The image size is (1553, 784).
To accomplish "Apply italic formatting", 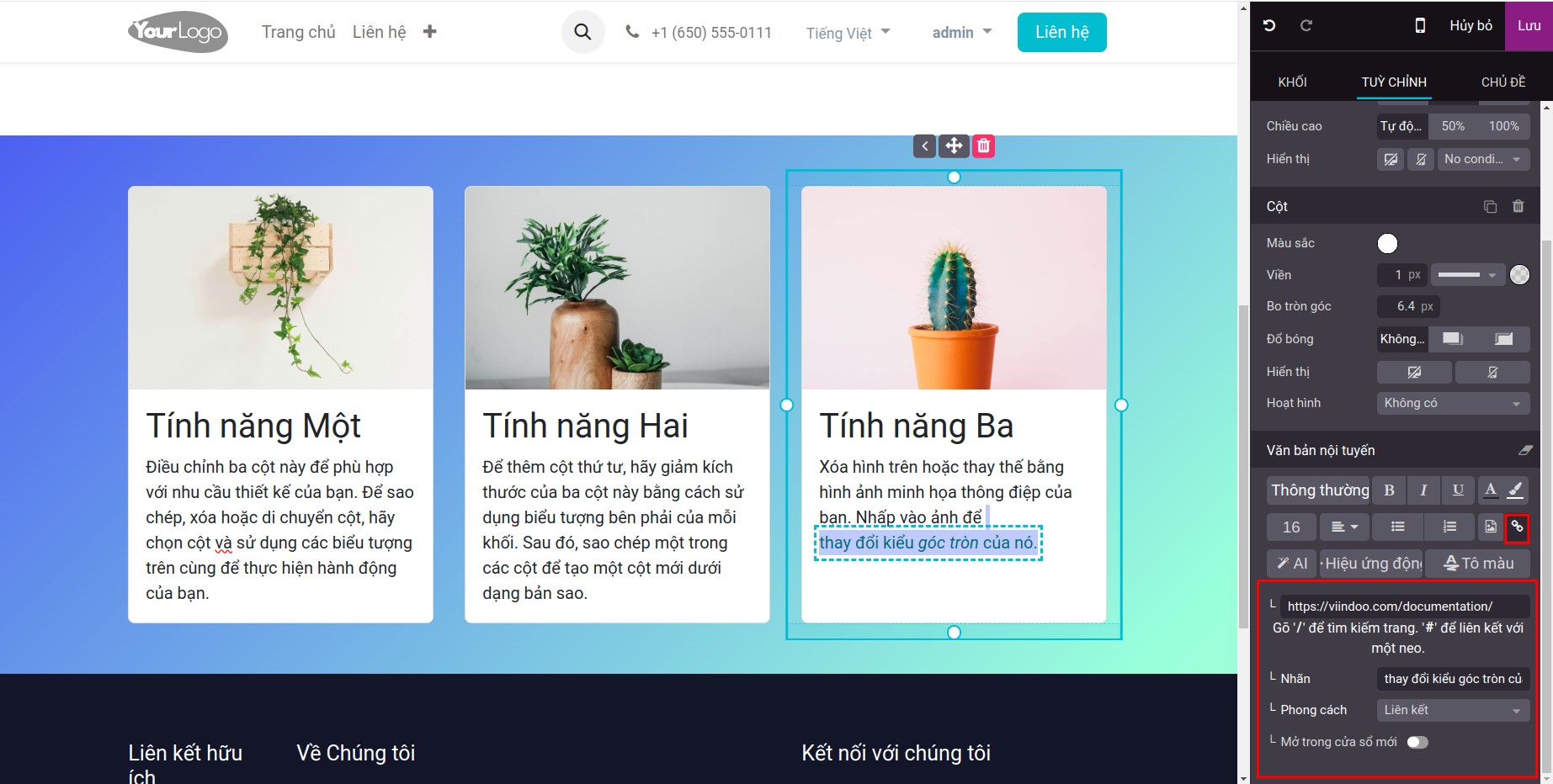I will [x=1423, y=490].
